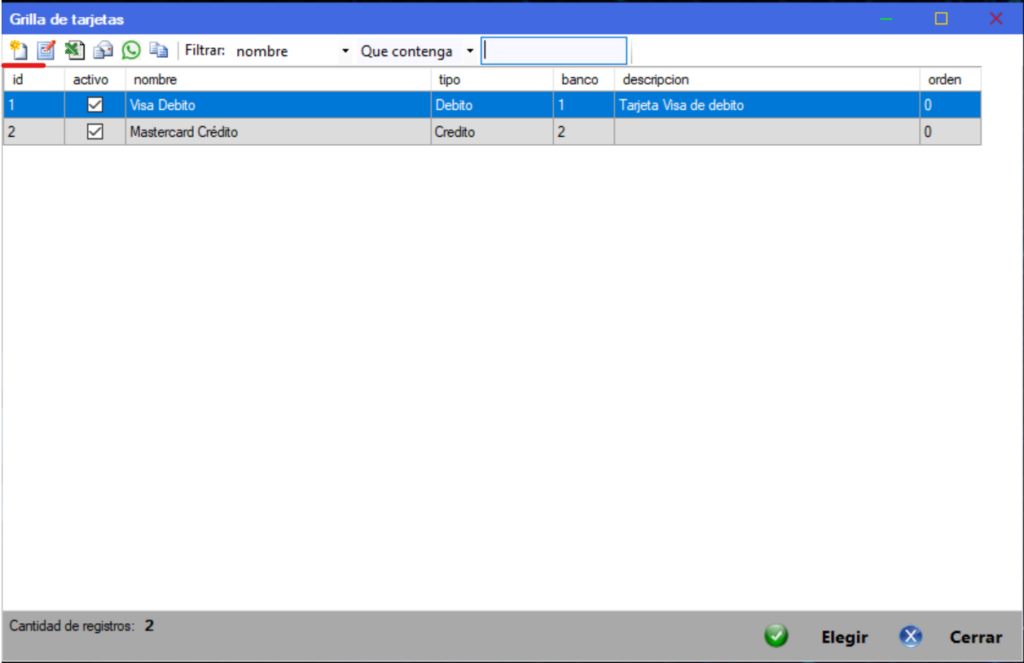Sort by the descripcion column header
1024x663 pixels.
point(767,80)
